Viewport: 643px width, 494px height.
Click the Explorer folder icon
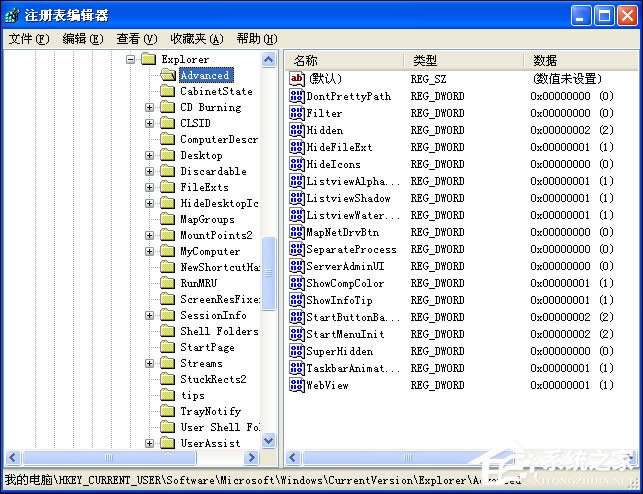[x=148, y=59]
